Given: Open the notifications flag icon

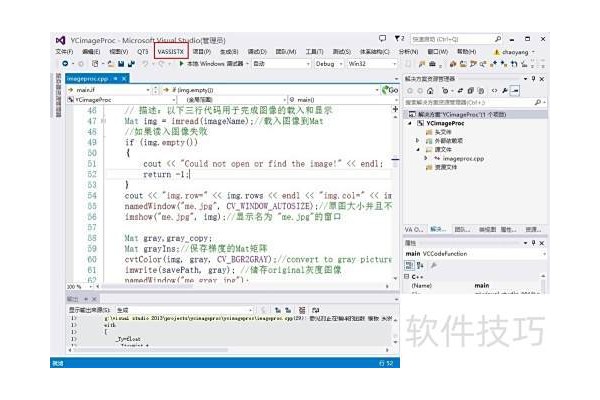Looking at the screenshot, I should (399, 38).
